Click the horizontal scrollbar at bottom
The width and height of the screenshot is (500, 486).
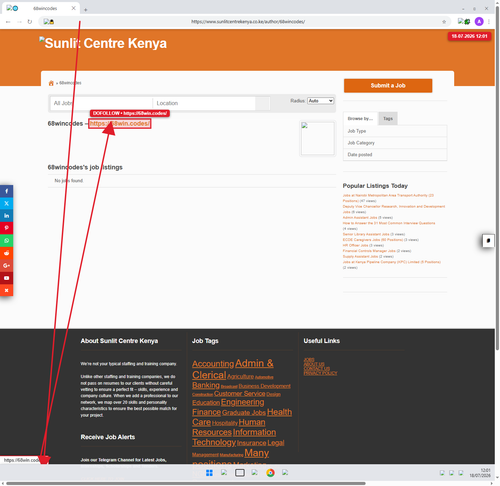click(x=186, y=483)
